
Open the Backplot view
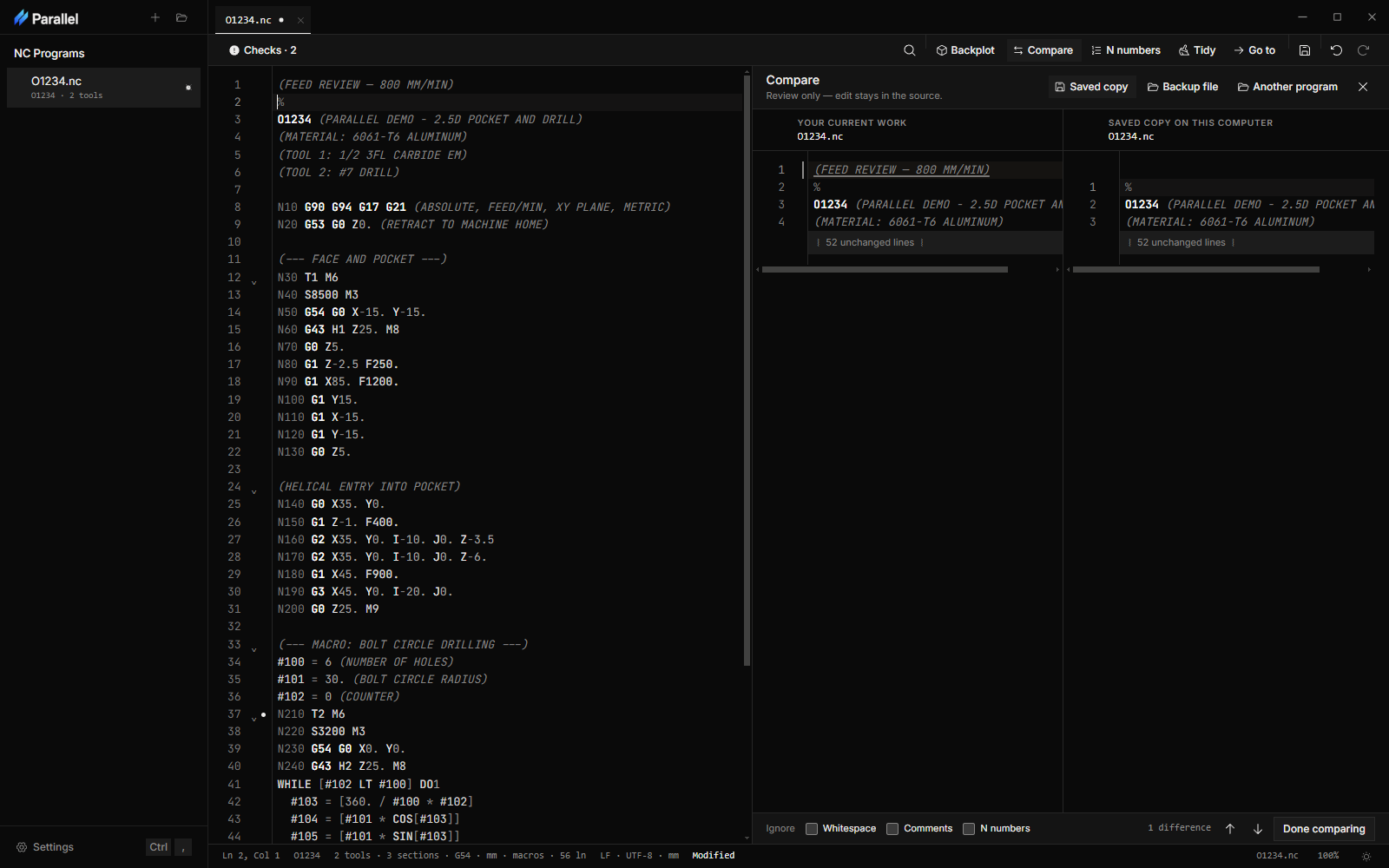coord(965,50)
